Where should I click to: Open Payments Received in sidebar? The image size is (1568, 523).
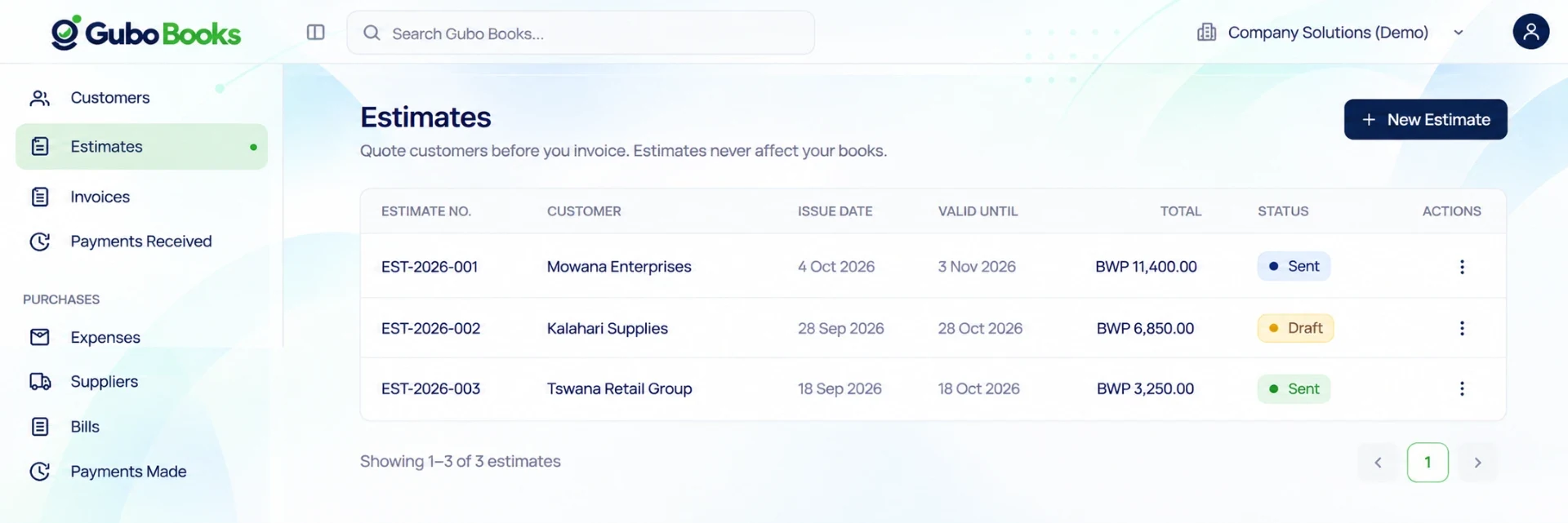coord(141,242)
